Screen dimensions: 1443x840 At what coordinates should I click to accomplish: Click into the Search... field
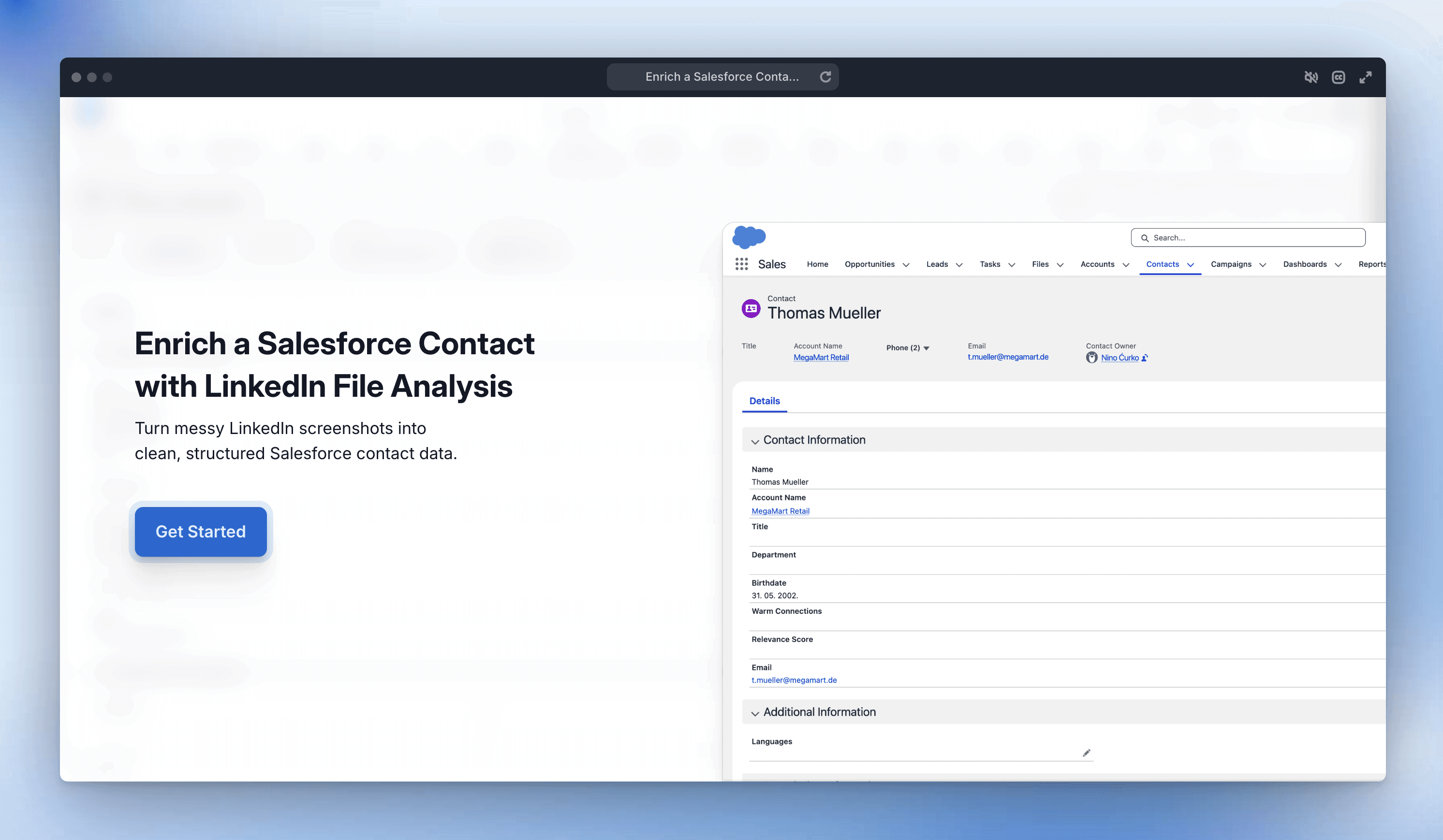1254,237
